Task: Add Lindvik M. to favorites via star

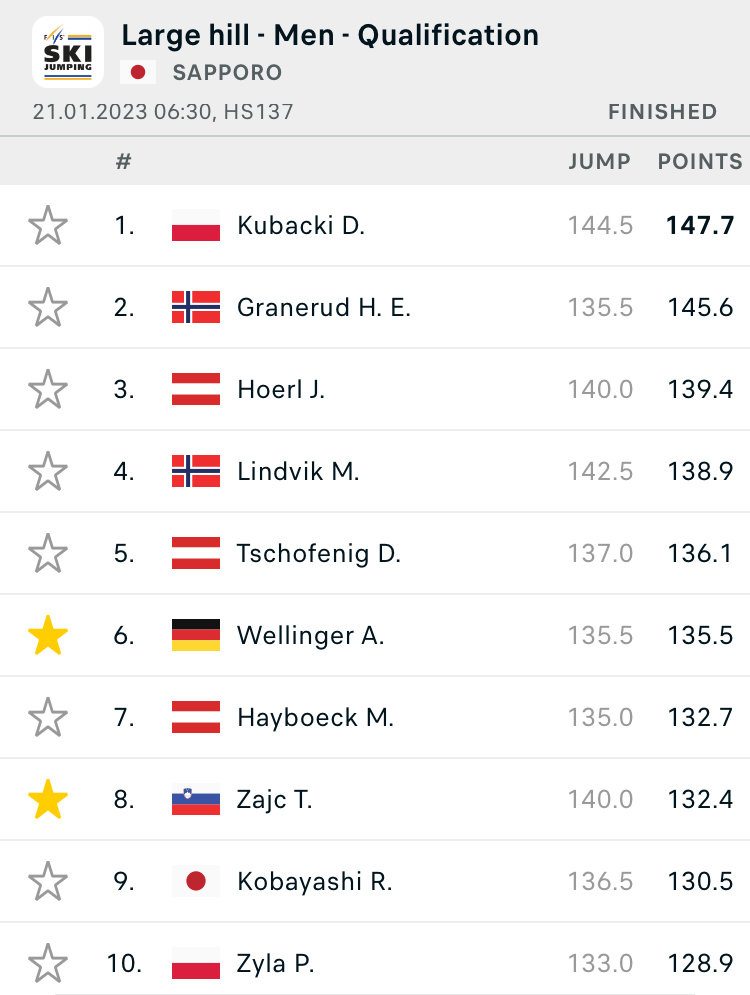Action: coord(48,471)
